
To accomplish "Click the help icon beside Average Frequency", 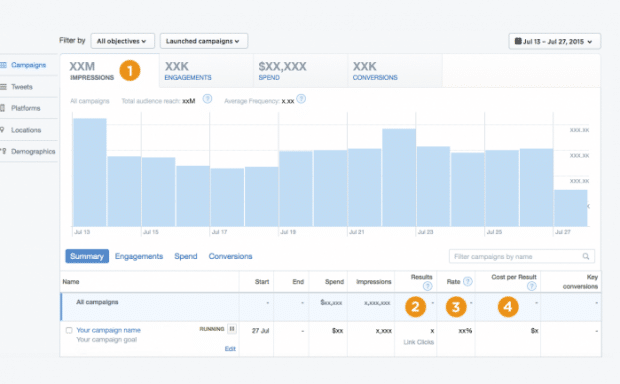I will pyautogui.click(x=301, y=99).
